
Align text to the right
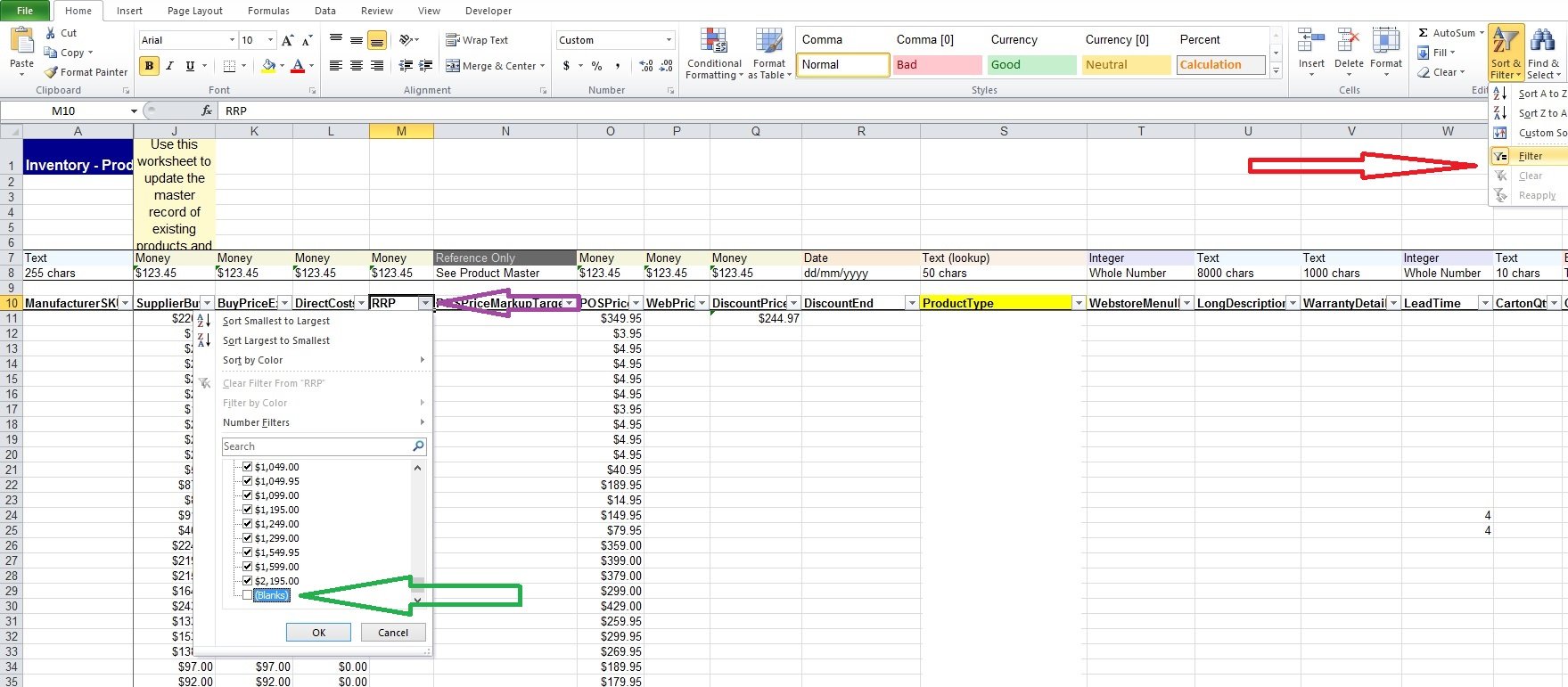[x=377, y=66]
